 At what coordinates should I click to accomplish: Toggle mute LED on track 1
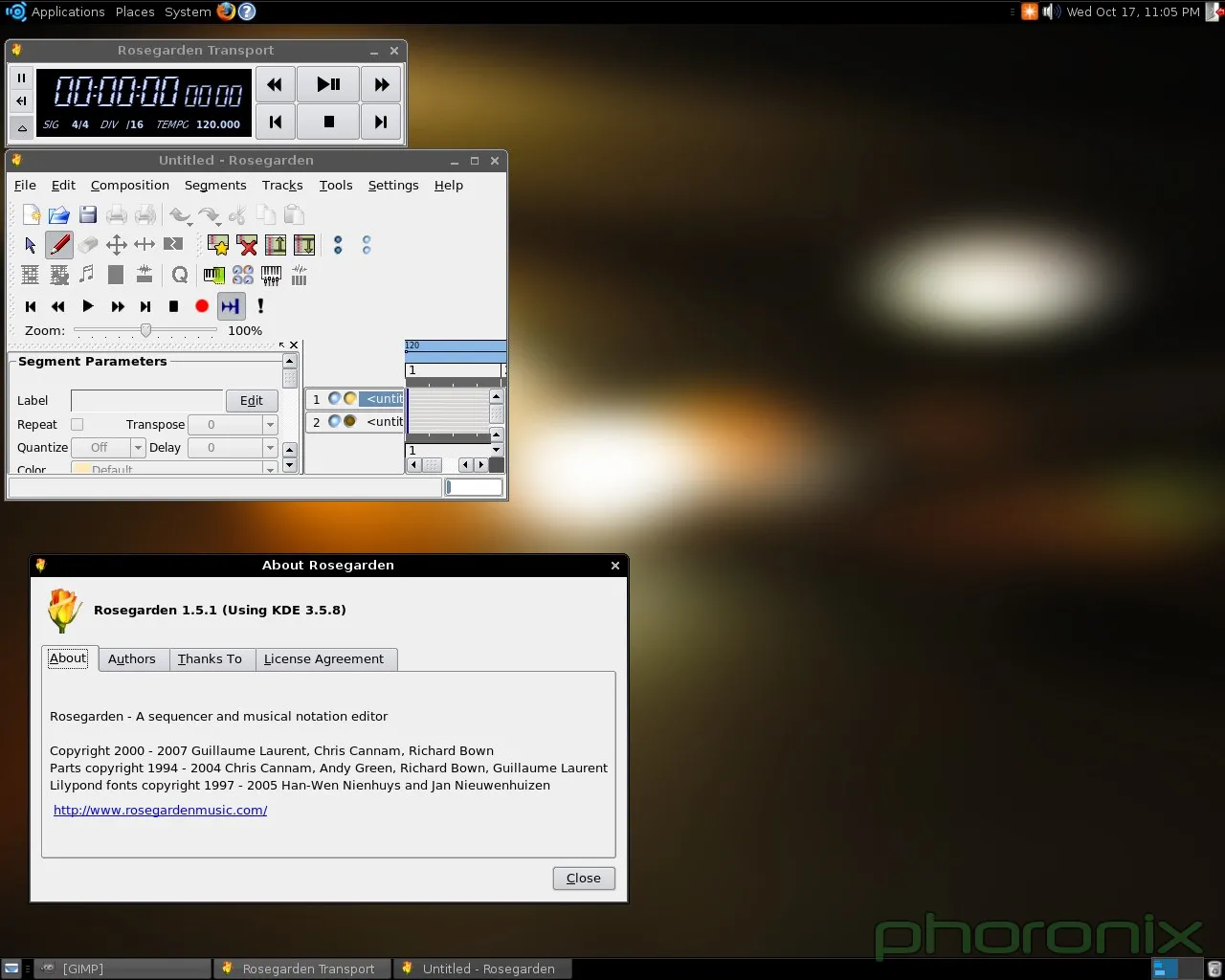coord(334,398)
